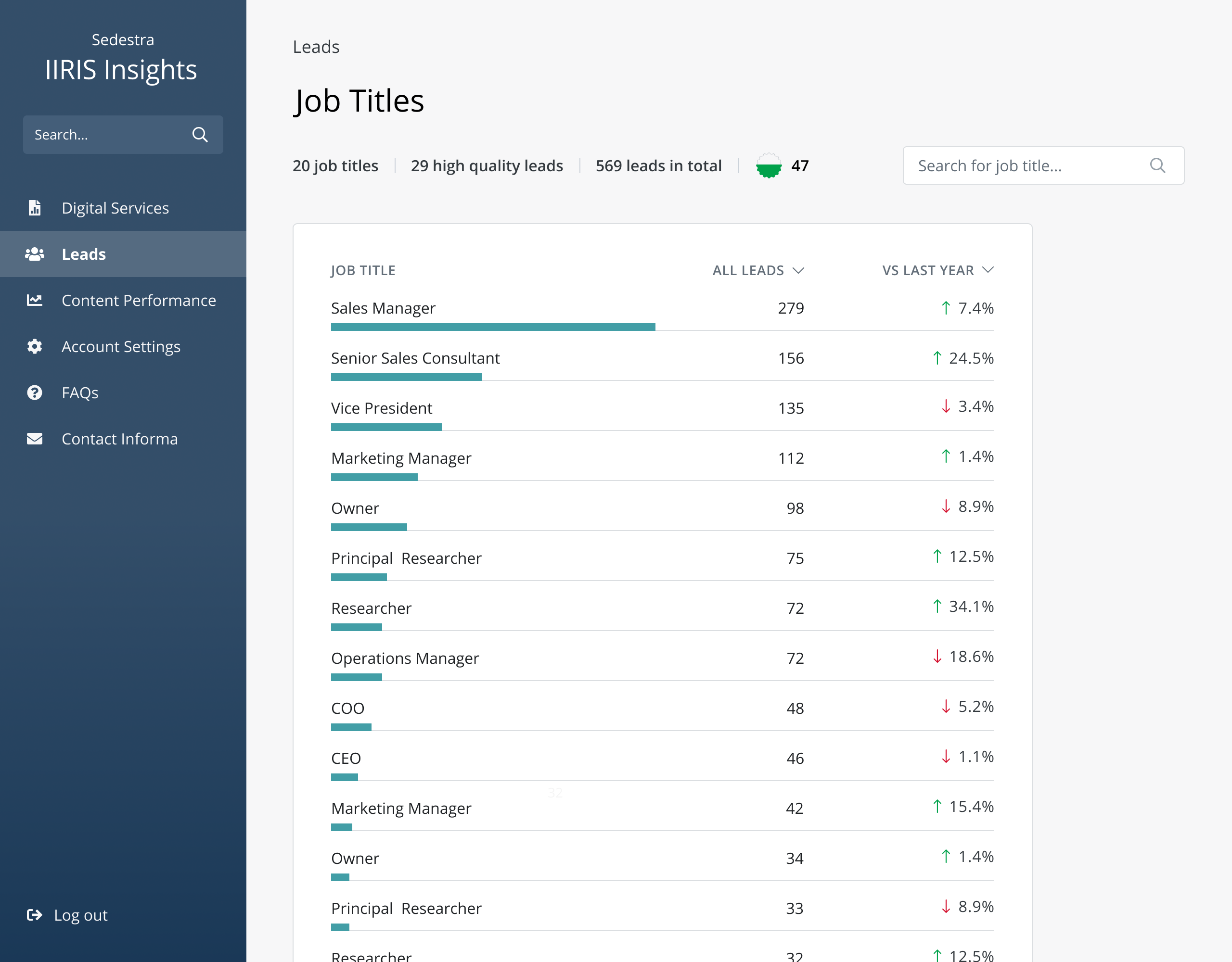Image resolution: width=1232 pixels, height=962 pixels.
Task: Select Leads in the sidebar
Action: [x=123, y=254]
